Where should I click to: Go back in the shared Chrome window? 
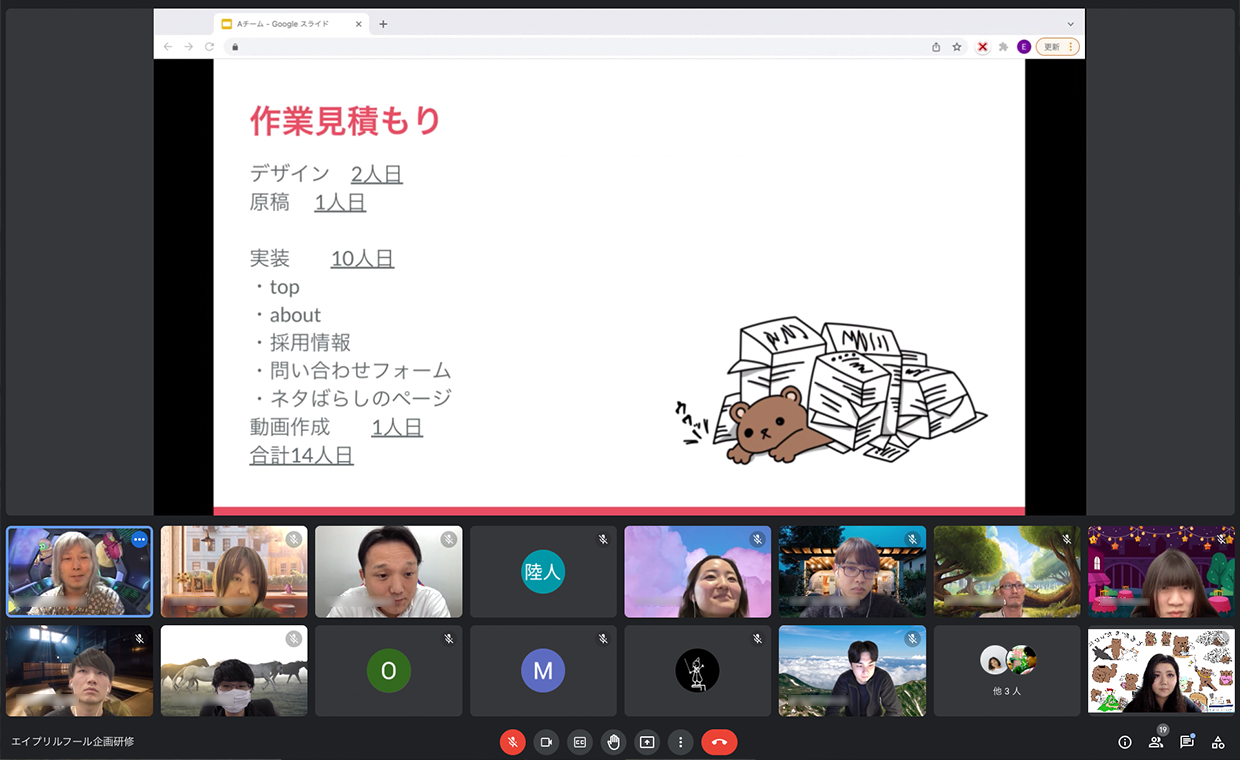(x=167, y=47)
